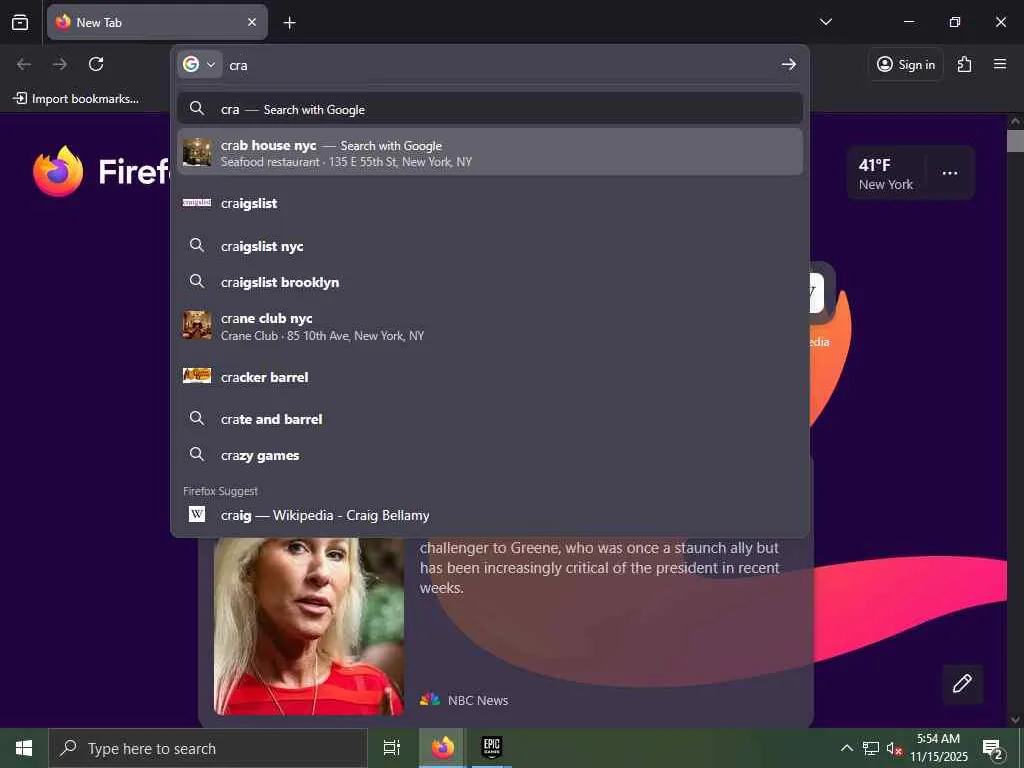Viewport: 1024px width, 768px height.
Task: Click the pencil customize new tab icon
Action: point(962,684)
